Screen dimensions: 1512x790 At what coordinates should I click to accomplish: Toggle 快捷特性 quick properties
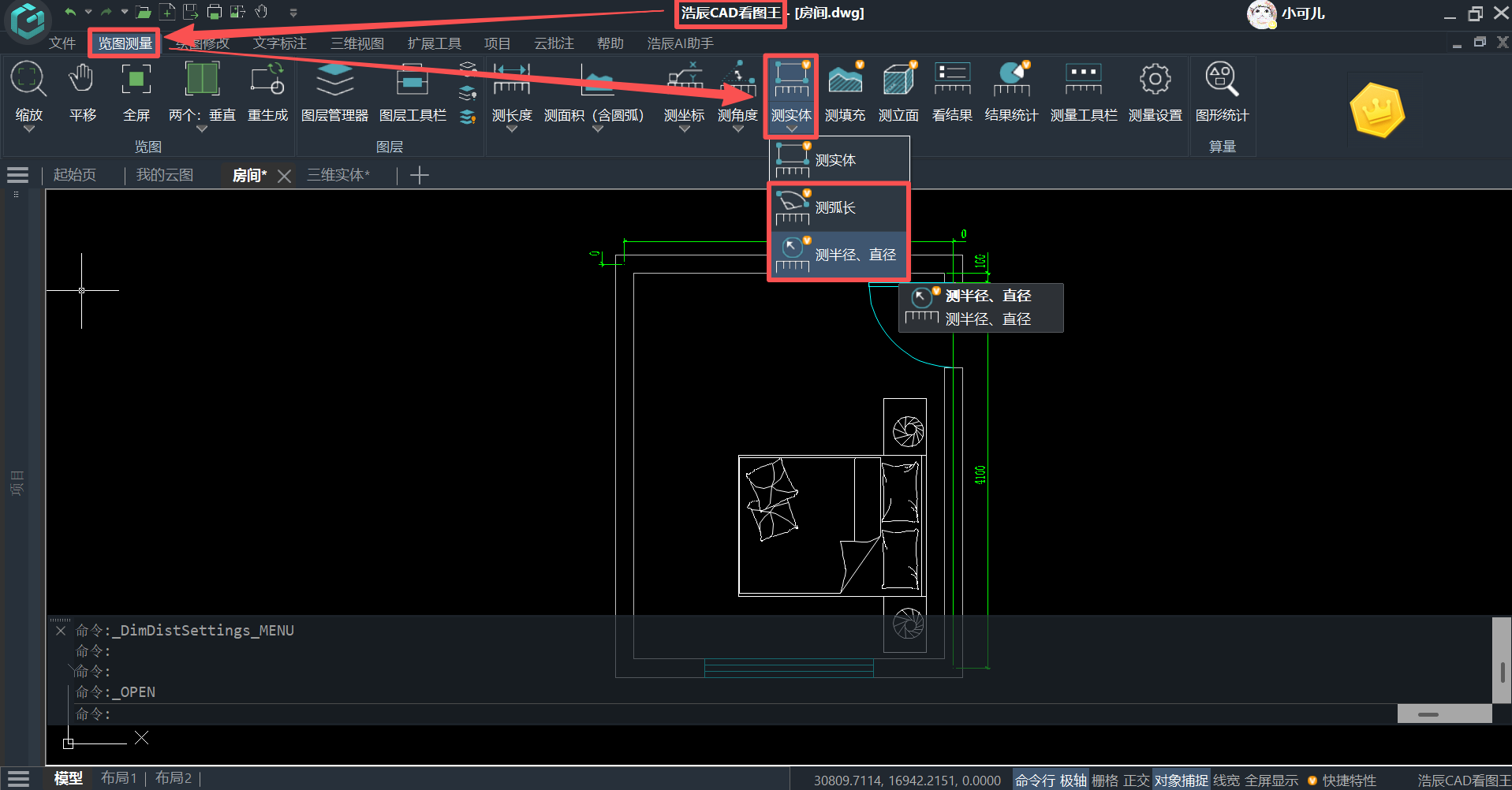click(1349, 780)
